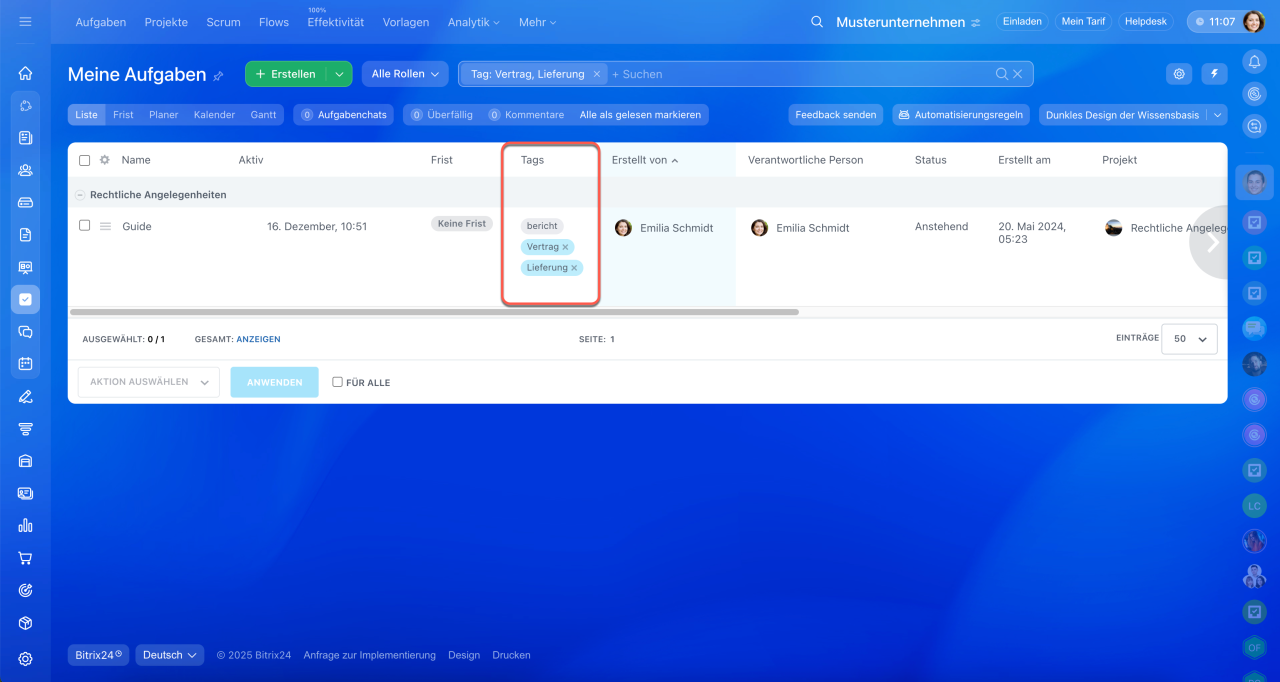
Task: Click the magnifier inside the filter field
Action: [x=1002, y=74]
